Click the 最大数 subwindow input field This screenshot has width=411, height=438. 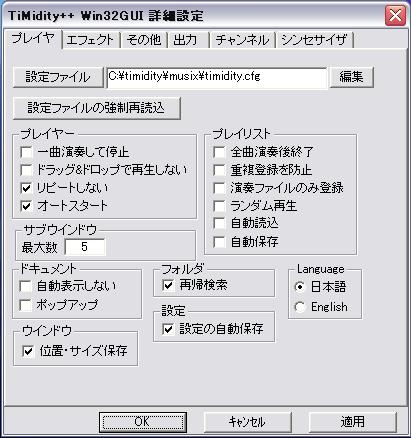click(x=85, y=247)
